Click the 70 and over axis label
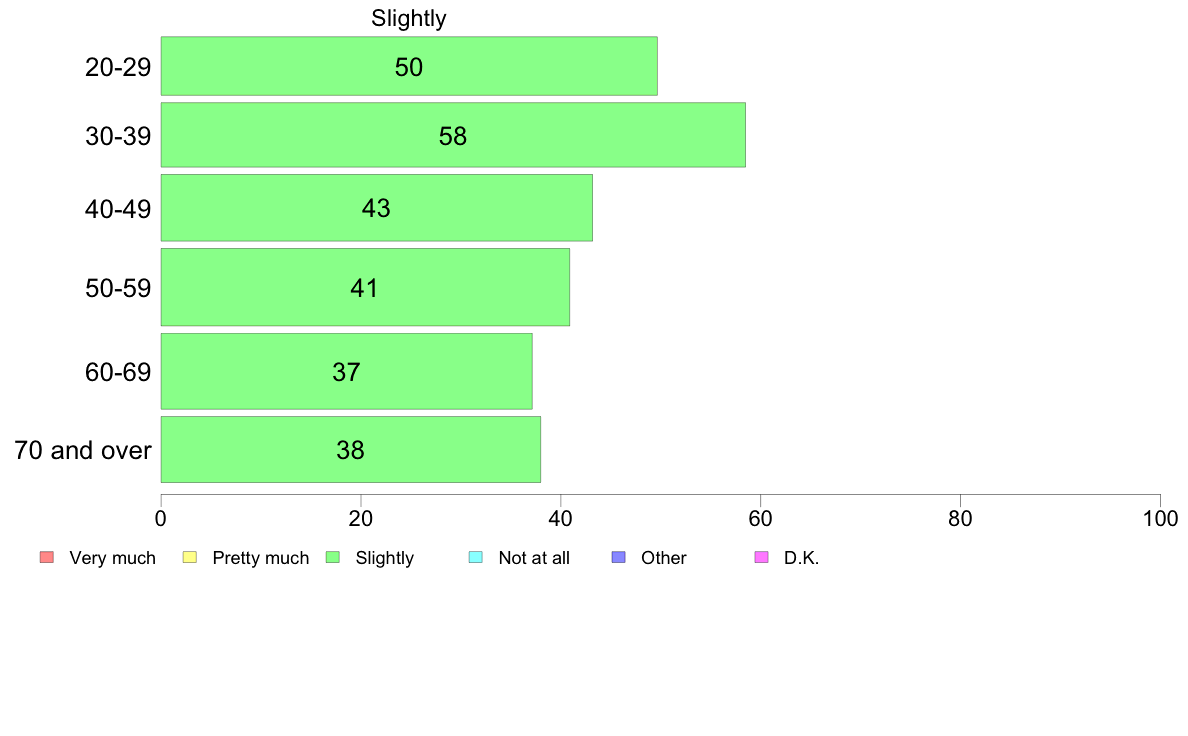Screen dimensions: 1188x736 tap(83, 450)
